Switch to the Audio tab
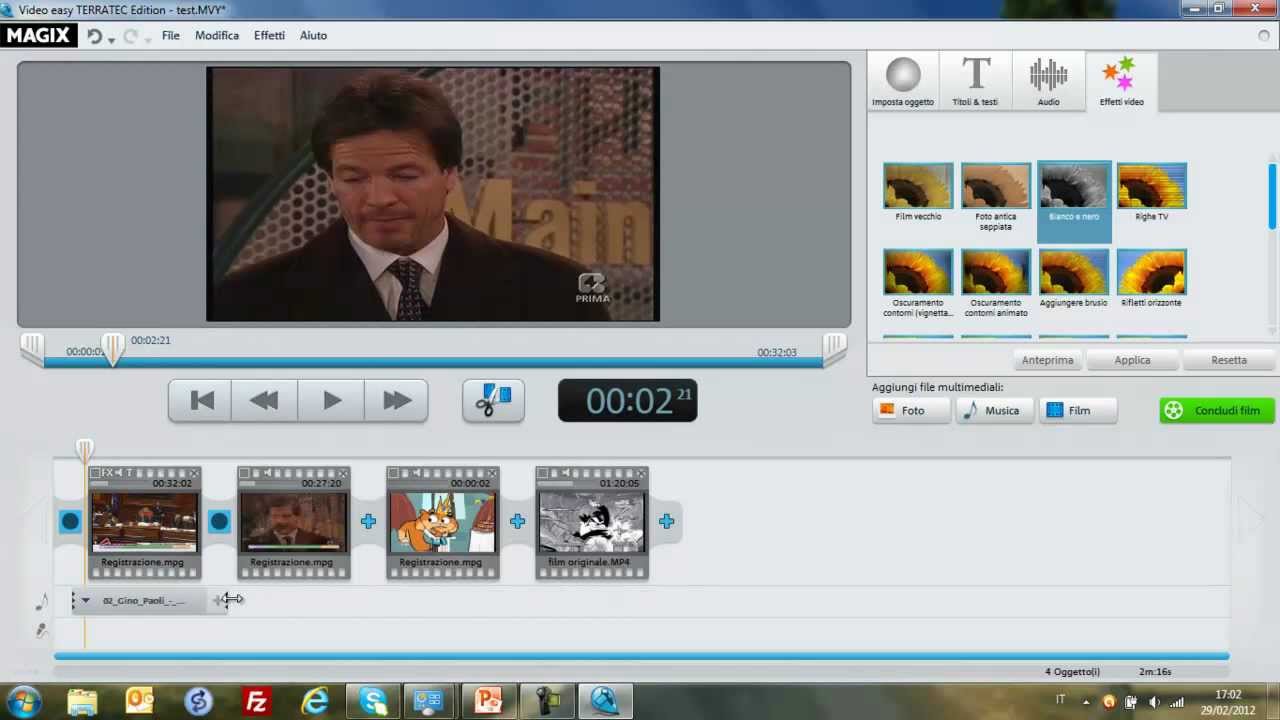Screen dimensions: 1280x720 pos(1048,81)
